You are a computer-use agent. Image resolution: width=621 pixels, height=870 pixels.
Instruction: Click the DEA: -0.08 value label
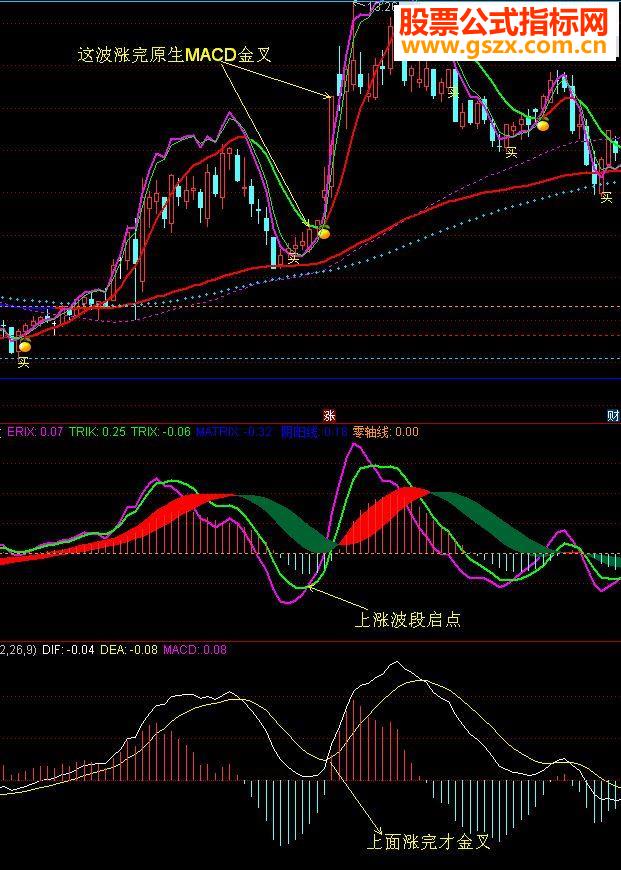point(129,649)
